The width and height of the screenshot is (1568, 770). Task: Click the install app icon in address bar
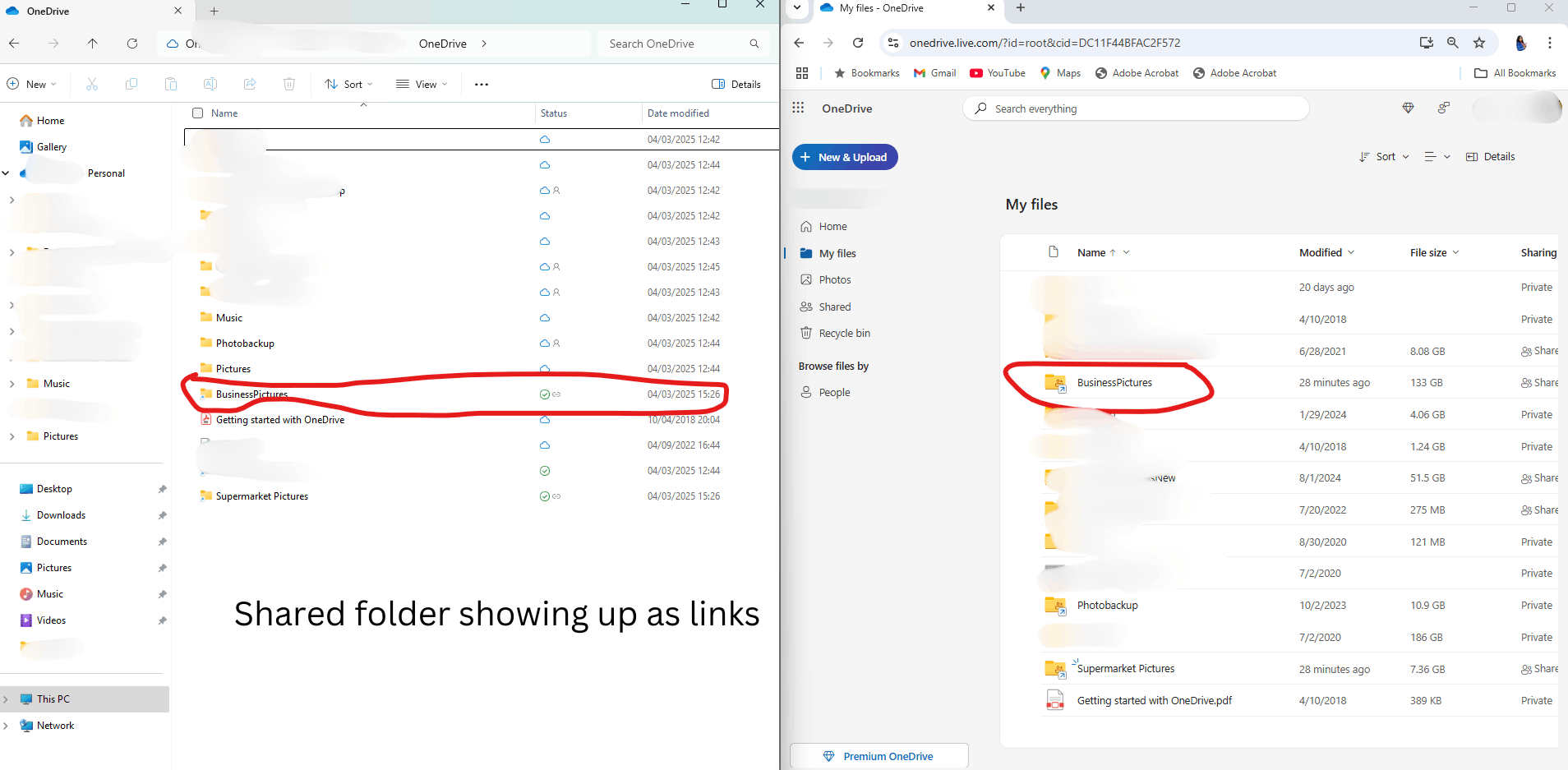pyautogui.click(x=1427, y=43)
